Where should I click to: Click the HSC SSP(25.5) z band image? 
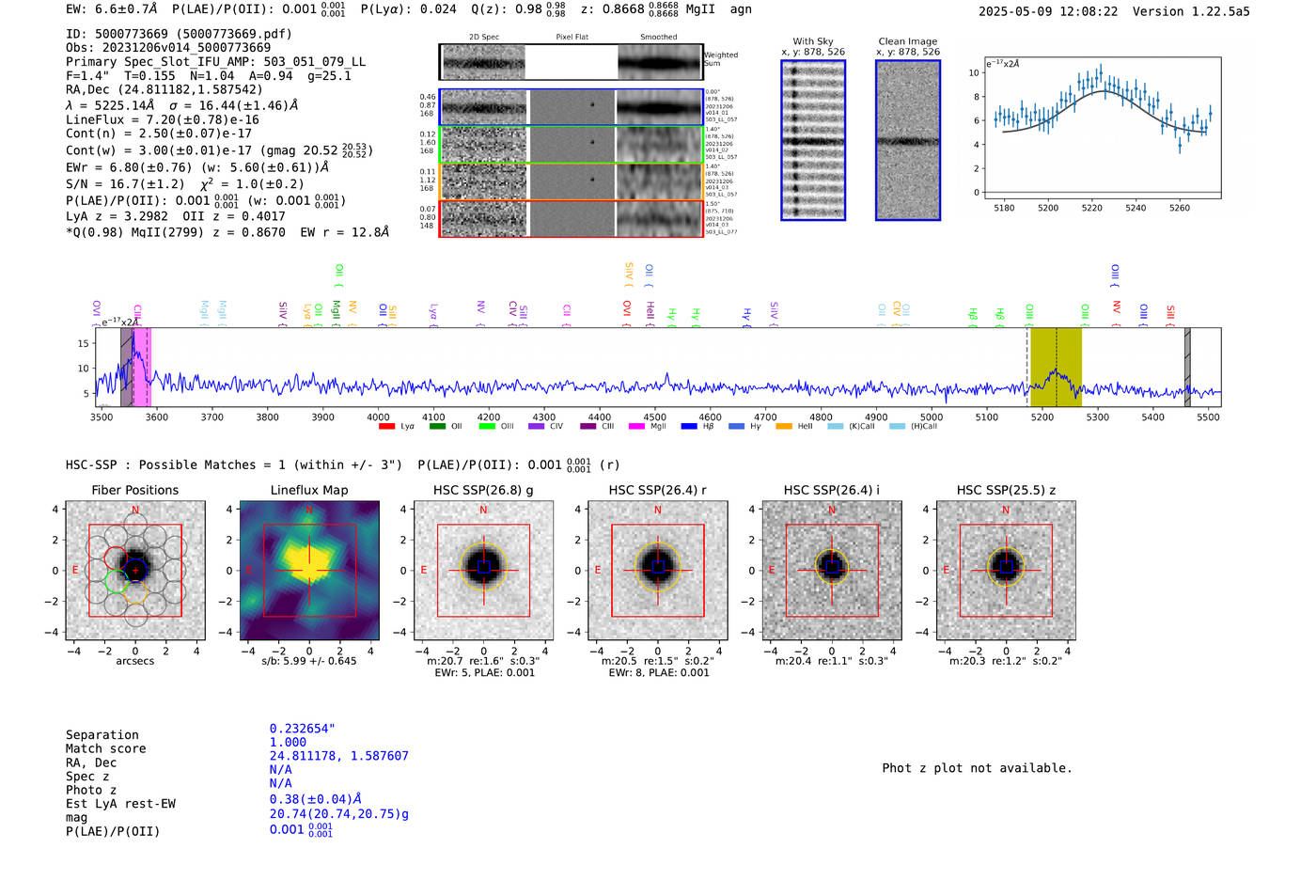click(x=1006, y=571)
